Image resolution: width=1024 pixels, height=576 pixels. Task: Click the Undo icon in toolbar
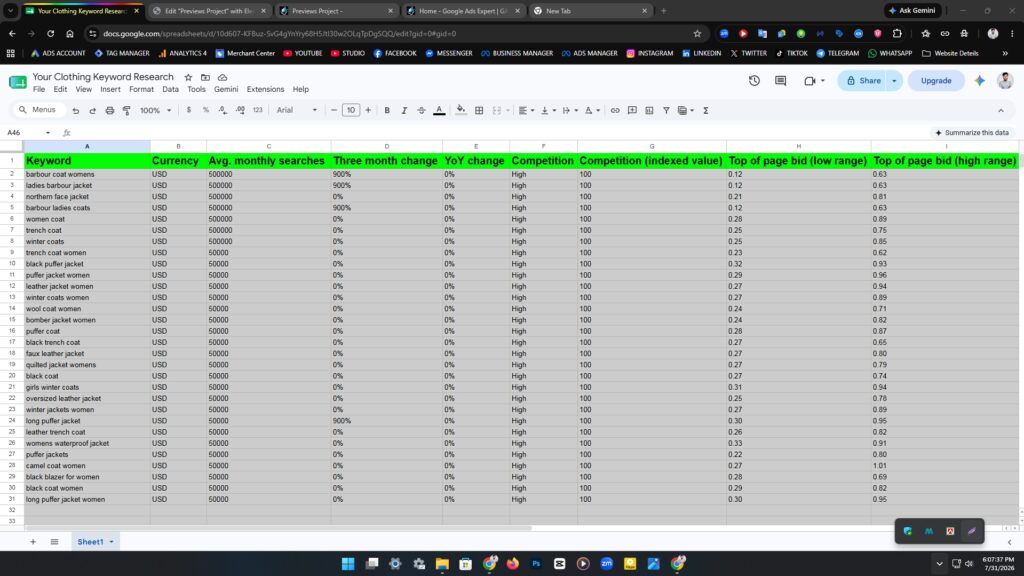coord(76,110)
